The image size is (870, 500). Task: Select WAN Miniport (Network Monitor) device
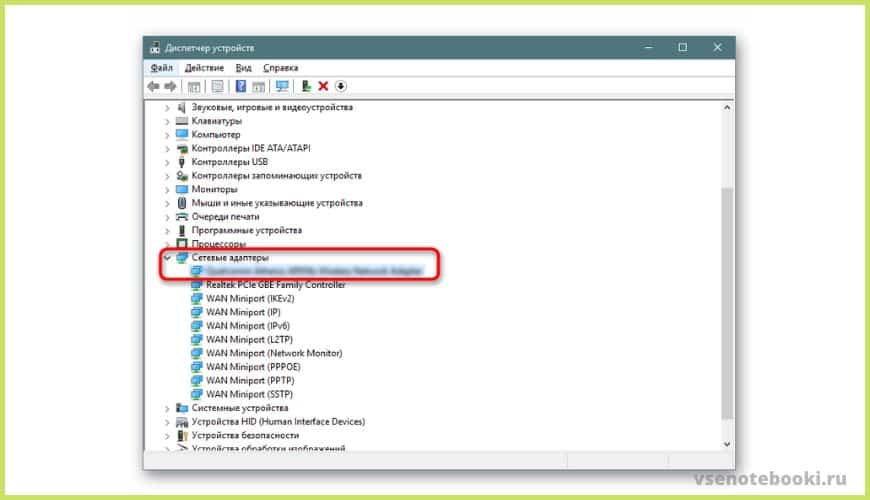pyautogui.click(x=273, y=353)
